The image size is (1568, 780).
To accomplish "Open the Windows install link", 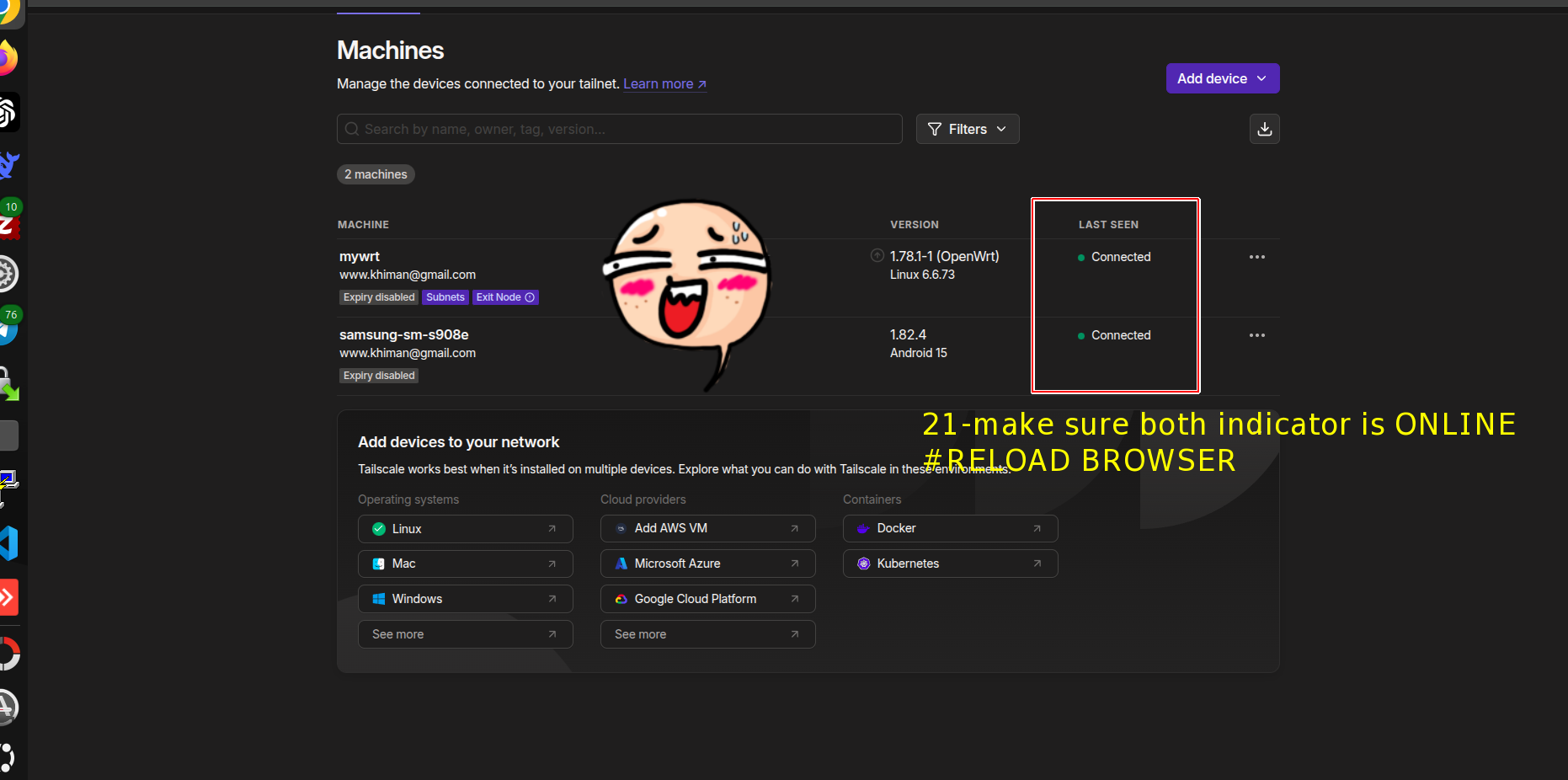I will pyautogui.click(x=466, y=599).
